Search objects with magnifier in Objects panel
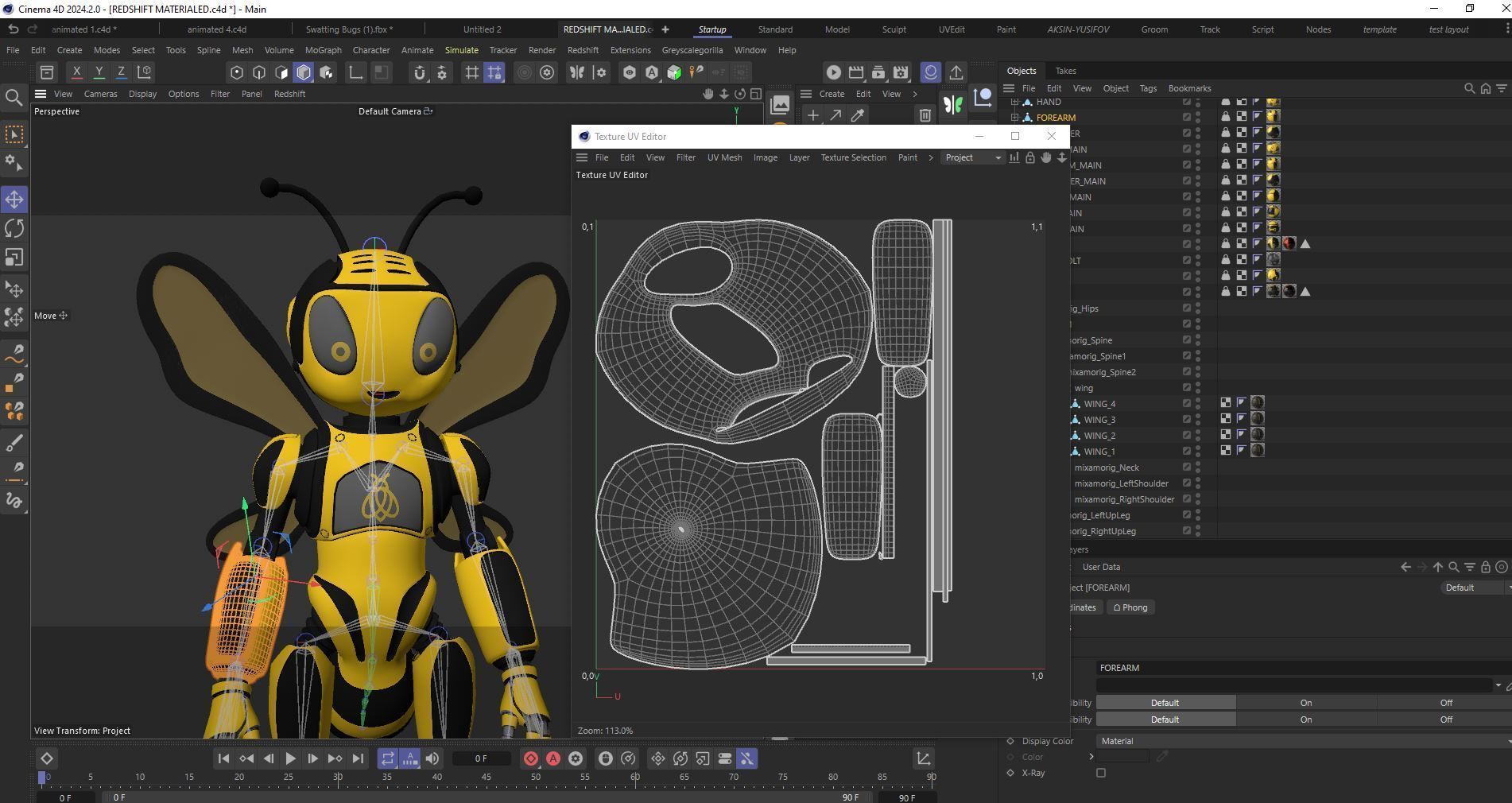This screenshot has width=1512, height=803. click(1469, 88)
